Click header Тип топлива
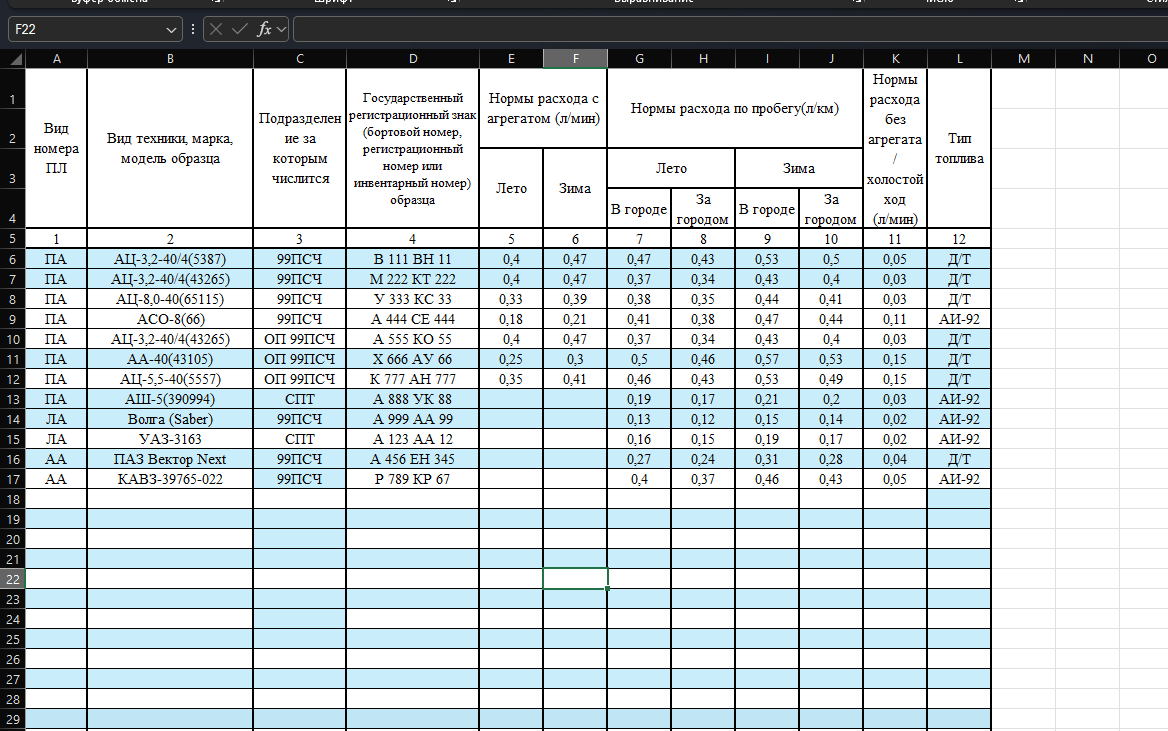This screenshot has height=731, width=1168. tap(959, 148)
